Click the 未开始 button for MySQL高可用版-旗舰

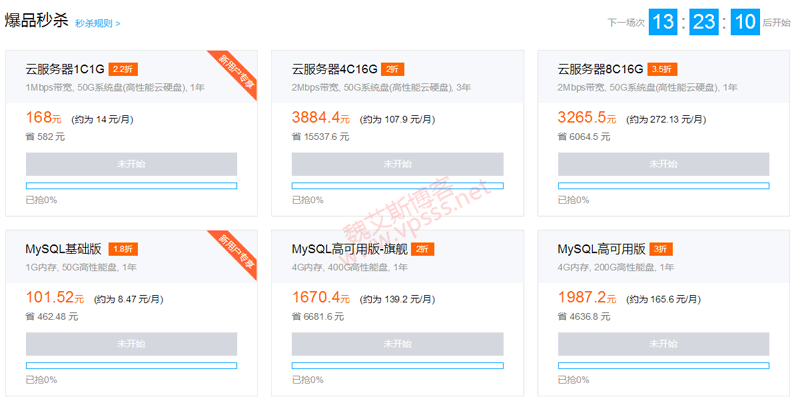click(x=397, y=343)
